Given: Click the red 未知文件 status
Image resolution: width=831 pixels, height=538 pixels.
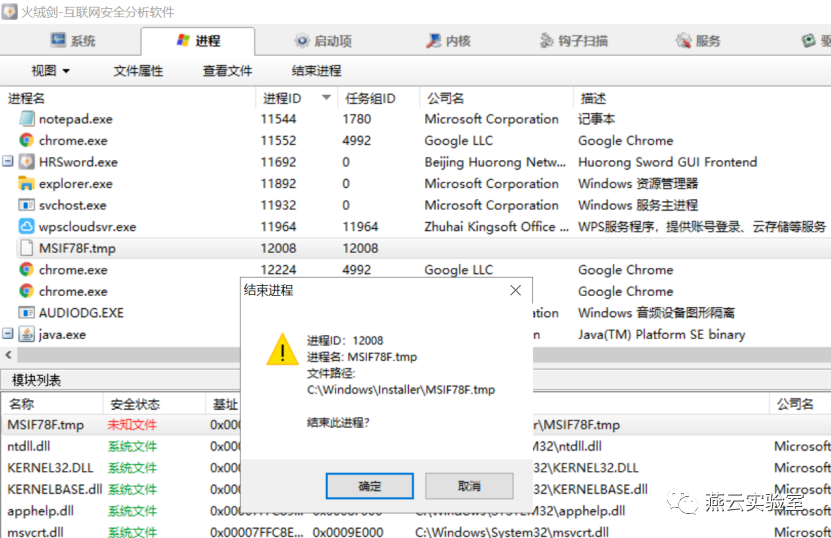Looking at the screenshot, I should (x=132, y=425).
